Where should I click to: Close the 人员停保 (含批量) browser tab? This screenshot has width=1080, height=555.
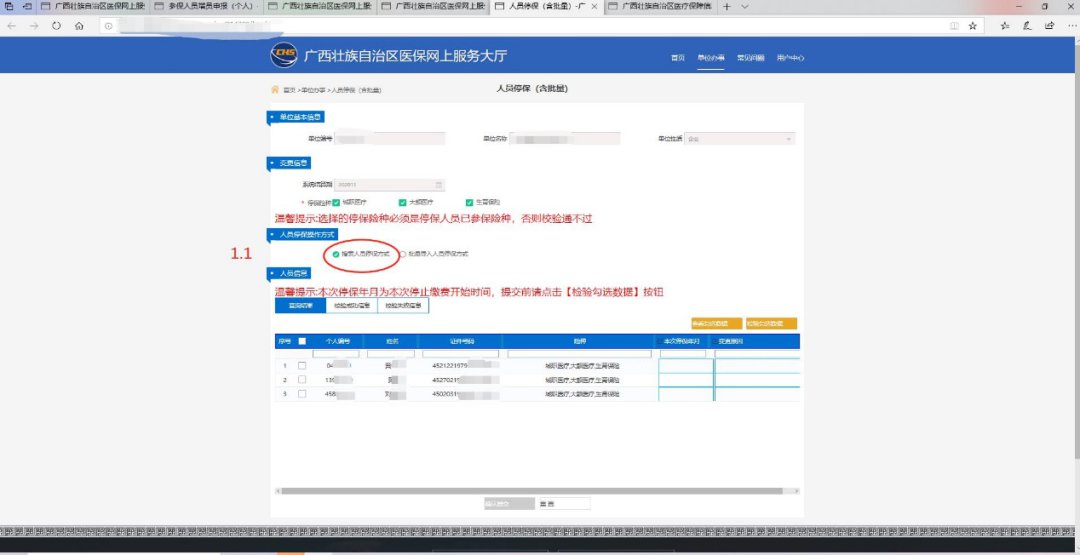(x=594, y=6)
